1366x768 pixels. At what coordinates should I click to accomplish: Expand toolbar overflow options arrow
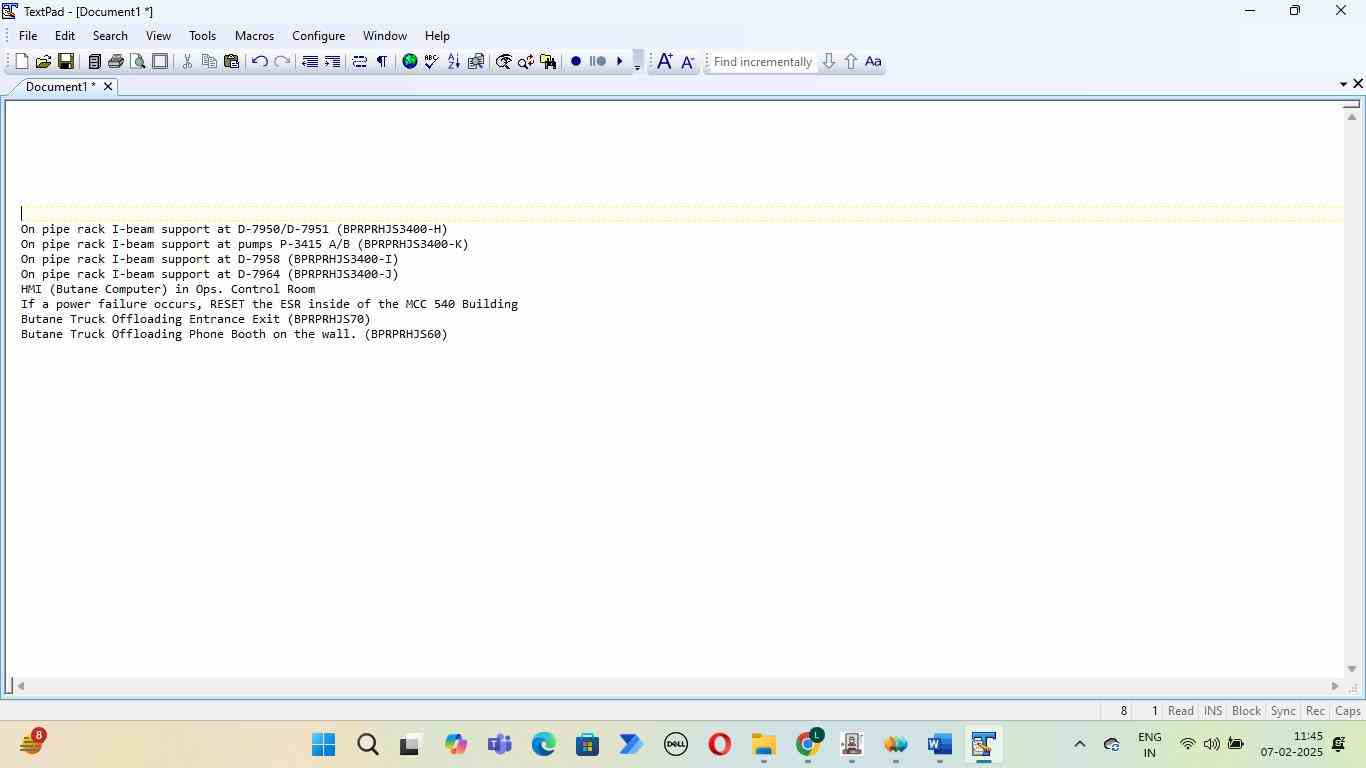click(637, 62)
